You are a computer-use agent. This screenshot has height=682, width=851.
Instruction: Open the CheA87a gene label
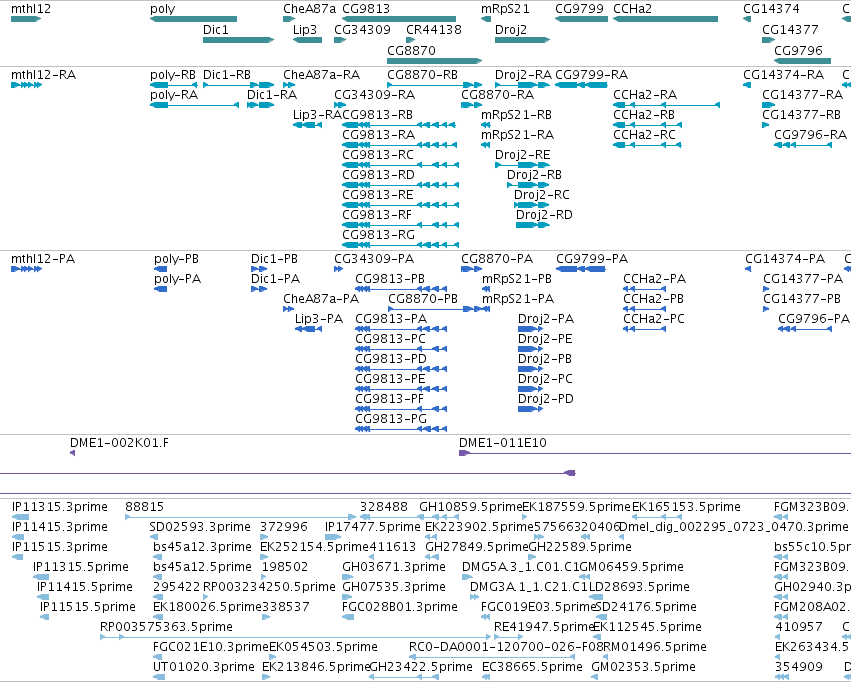[x=309, y=9]
